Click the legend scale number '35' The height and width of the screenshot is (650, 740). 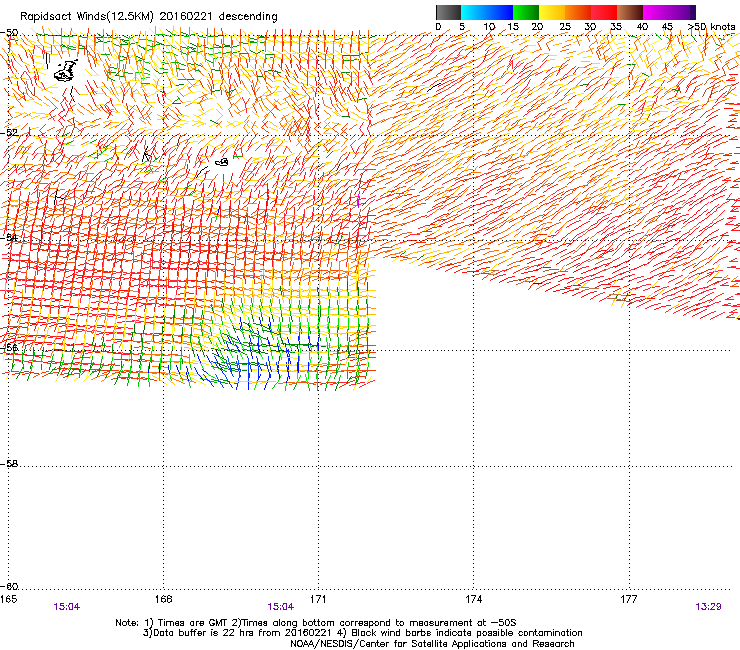pyautogui.click(x=616, y=27)
